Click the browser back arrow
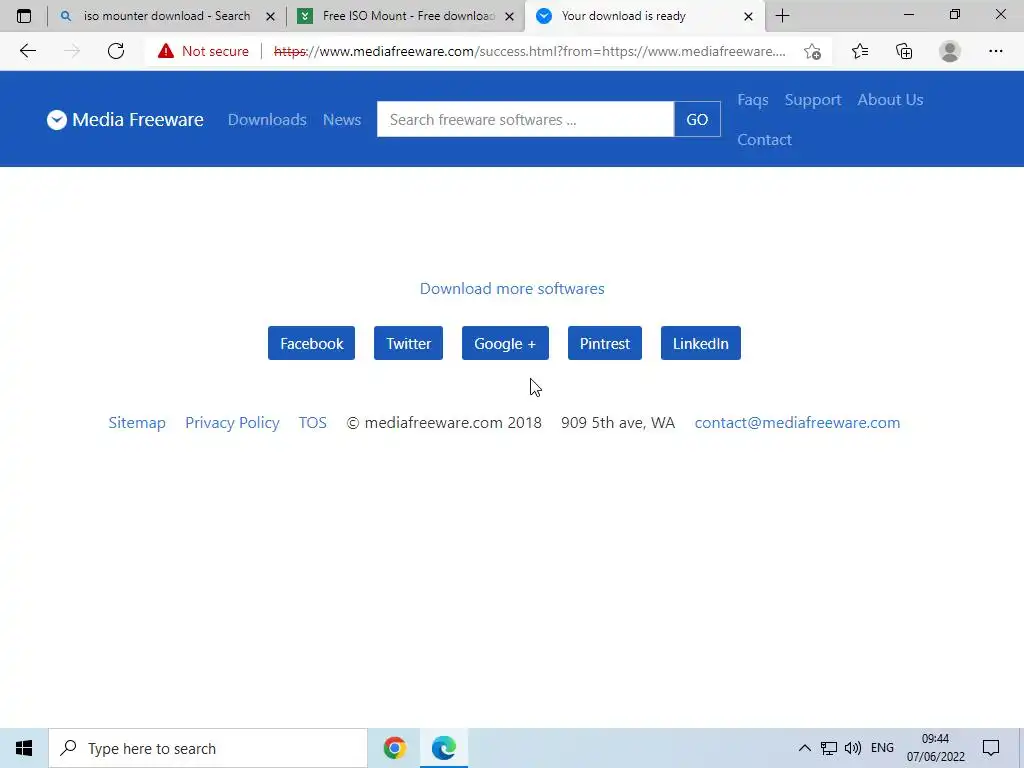This screenshot has width=1024, height=768. tap(27, 51)
